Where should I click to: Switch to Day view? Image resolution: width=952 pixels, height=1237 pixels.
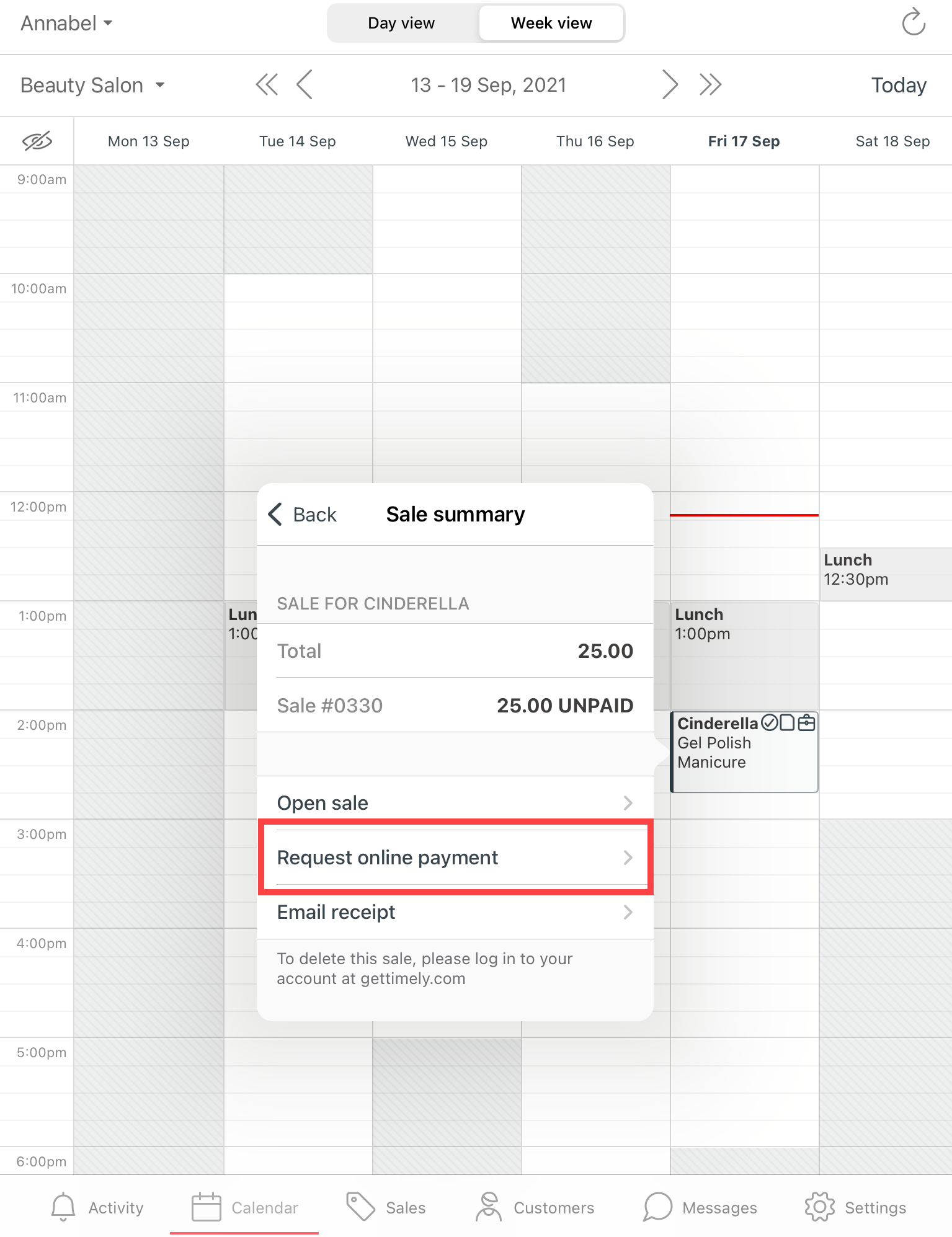401,24
